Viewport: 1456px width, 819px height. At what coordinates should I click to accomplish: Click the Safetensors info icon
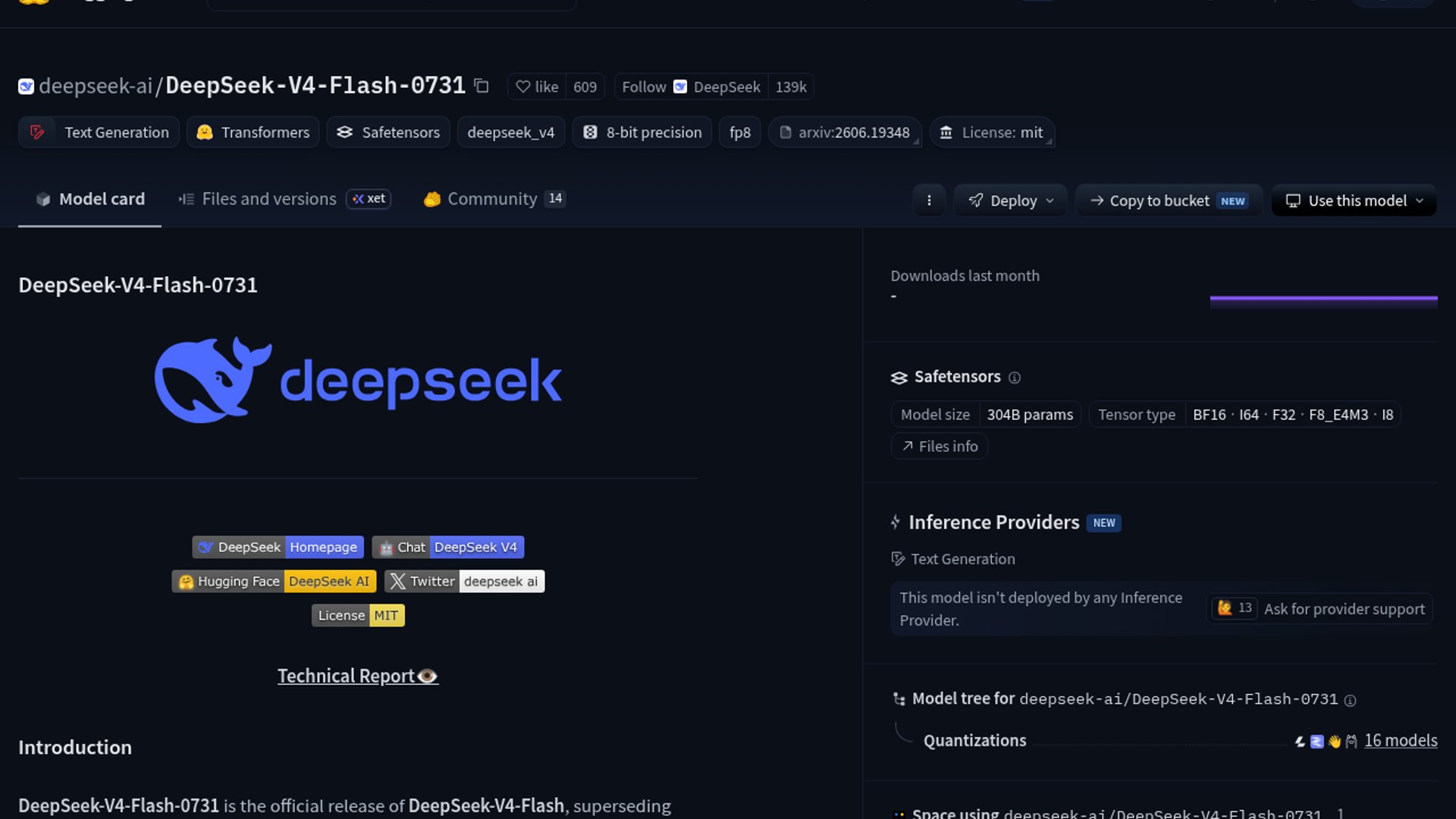[1015, 378]
